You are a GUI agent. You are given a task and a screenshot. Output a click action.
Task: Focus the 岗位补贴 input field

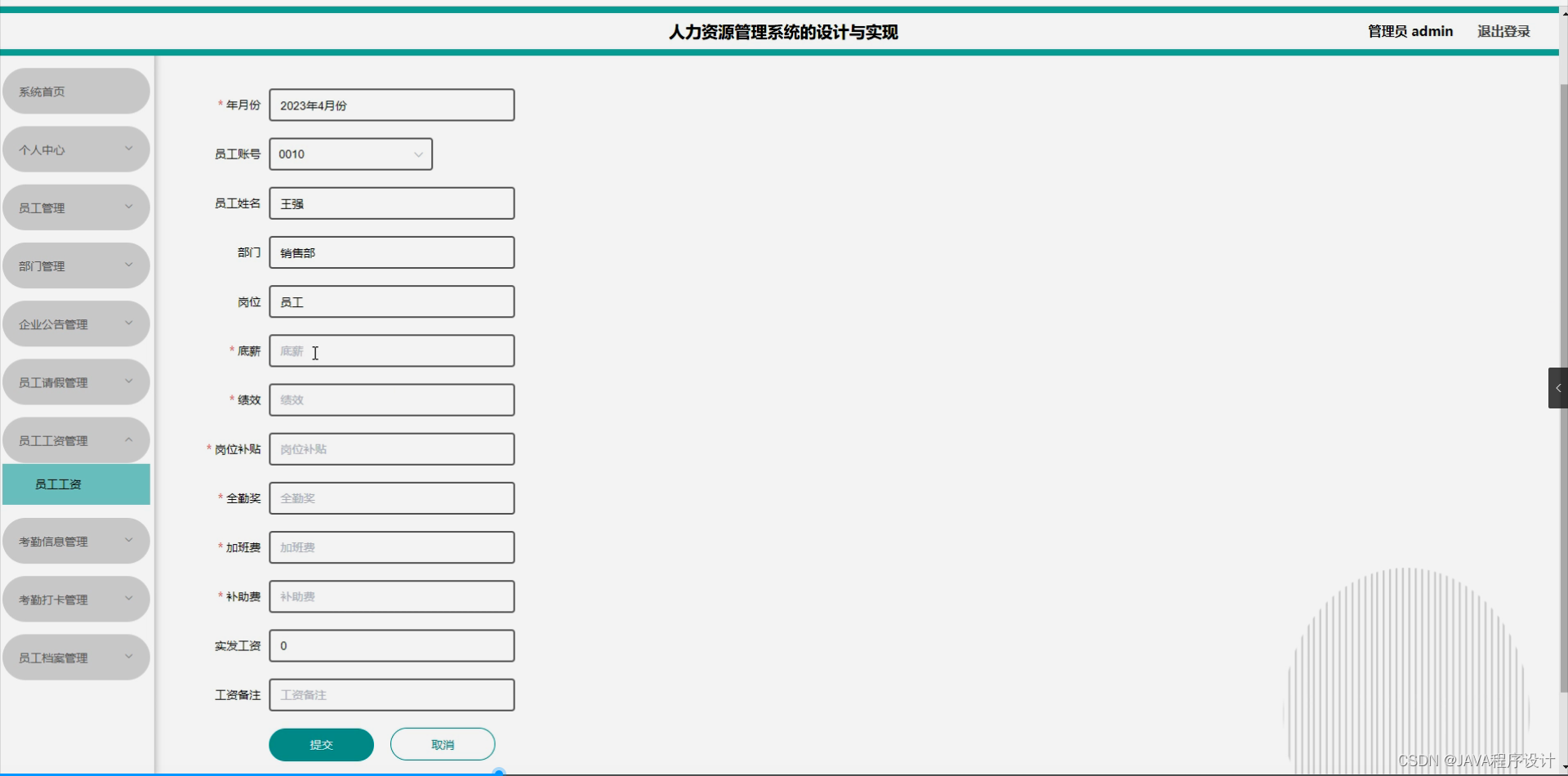click(392, 449)
